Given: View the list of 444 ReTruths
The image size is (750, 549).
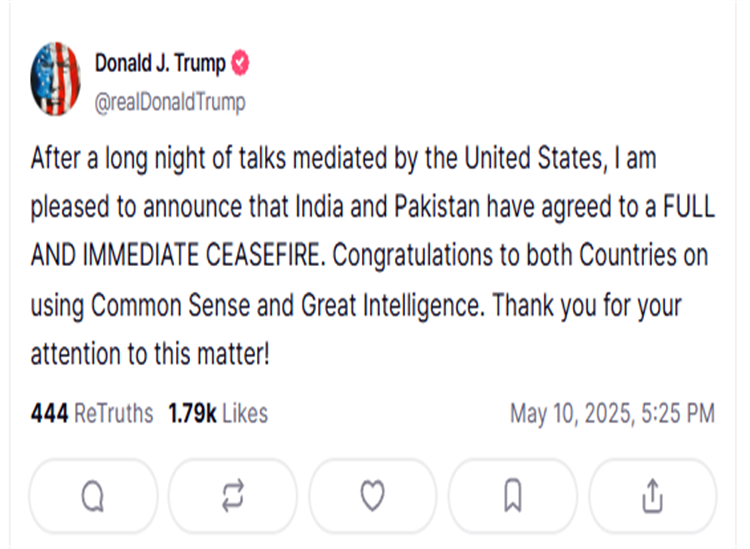Looking at the screenshot, I should tap(92, 414).
